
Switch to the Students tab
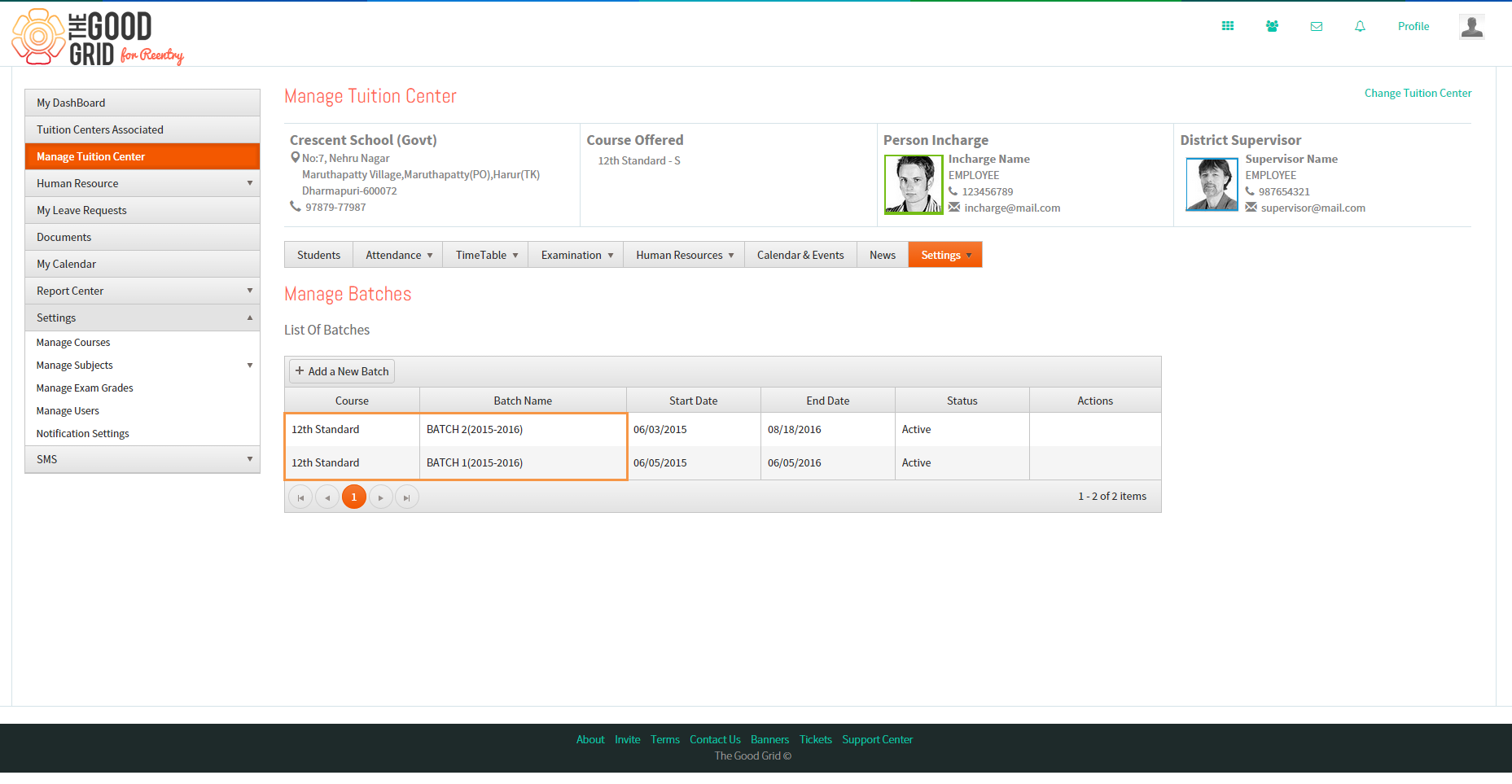click(318, 255)
